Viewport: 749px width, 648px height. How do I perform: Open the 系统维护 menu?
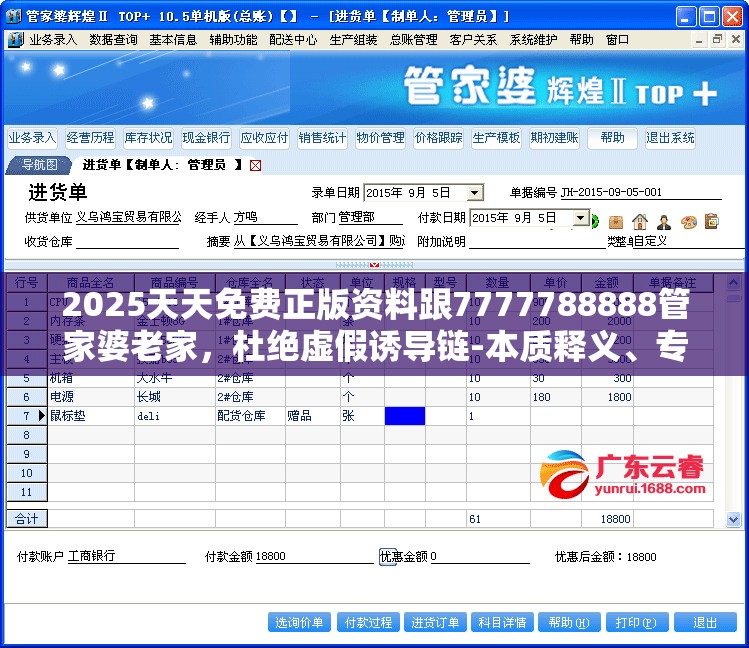[x=533, y=40]
